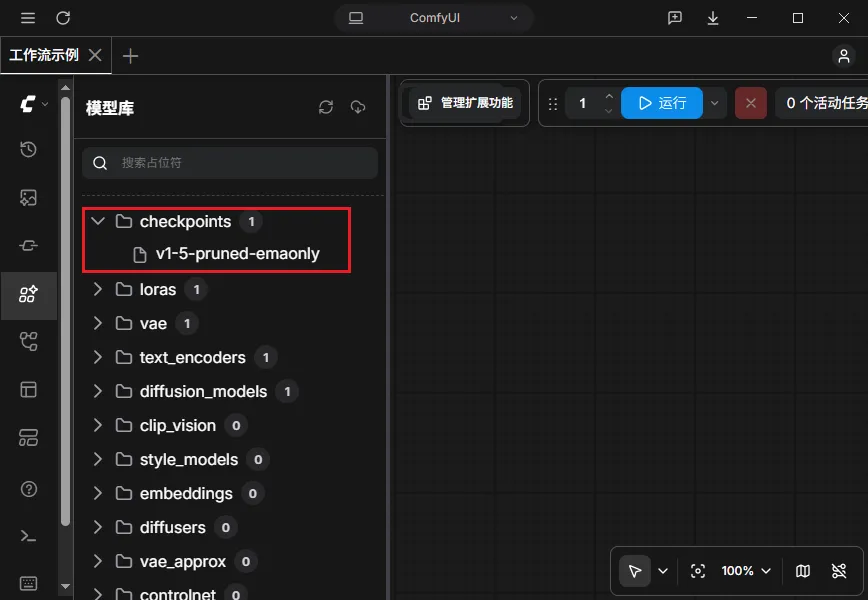Click the drag handle beside the run count
868x600 pixels.
point(552,104)
